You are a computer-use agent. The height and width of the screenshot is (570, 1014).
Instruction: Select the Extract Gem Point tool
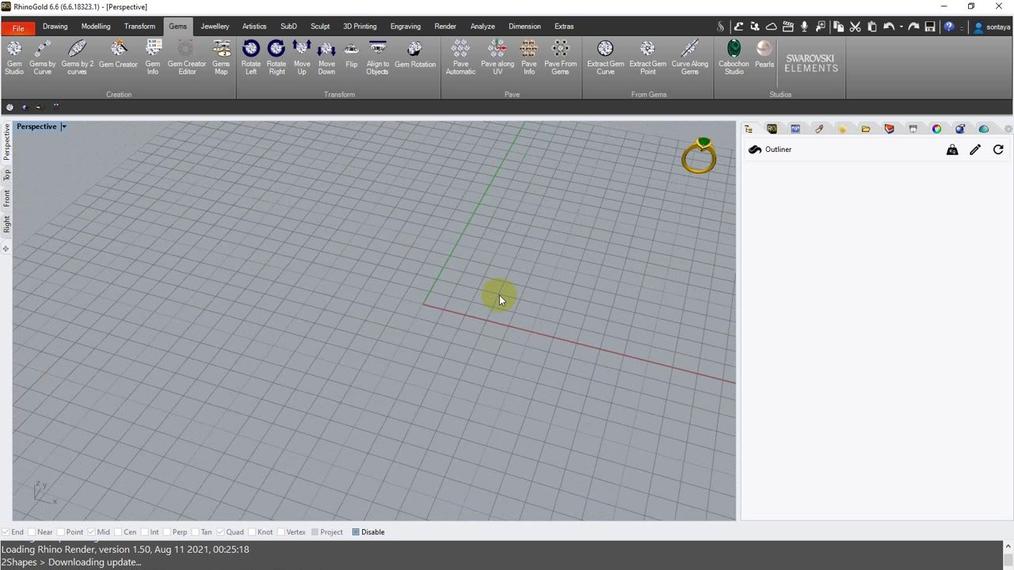click(647, 57)
